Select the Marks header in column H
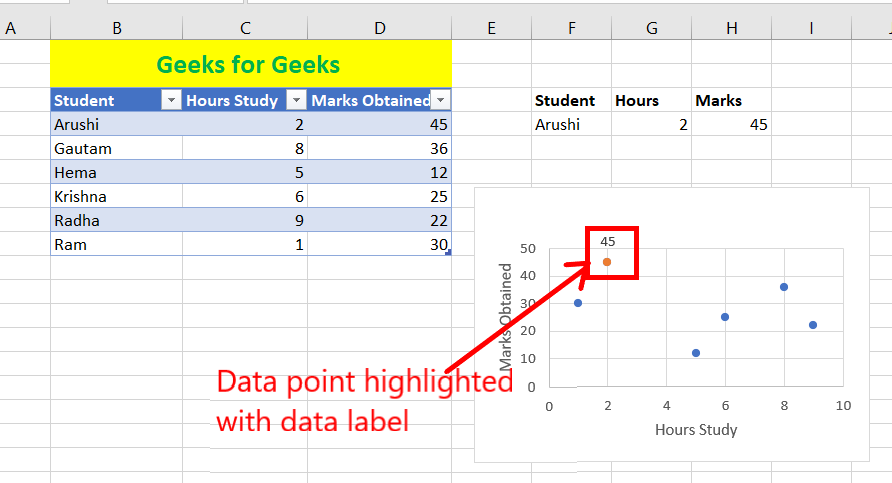 [732, 100]
